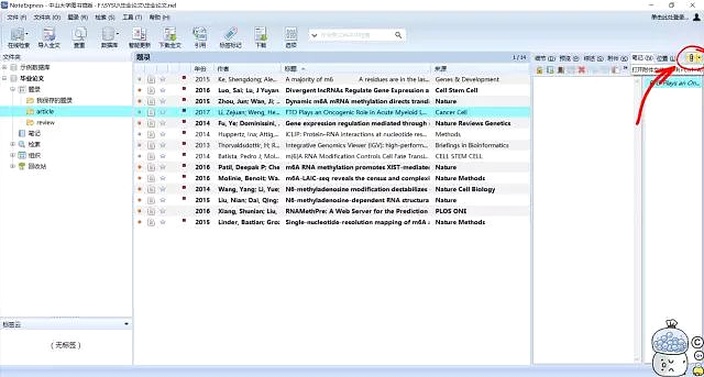Open the 检索(S) menu
704x377 pixels.
click(x=105, y=17)
